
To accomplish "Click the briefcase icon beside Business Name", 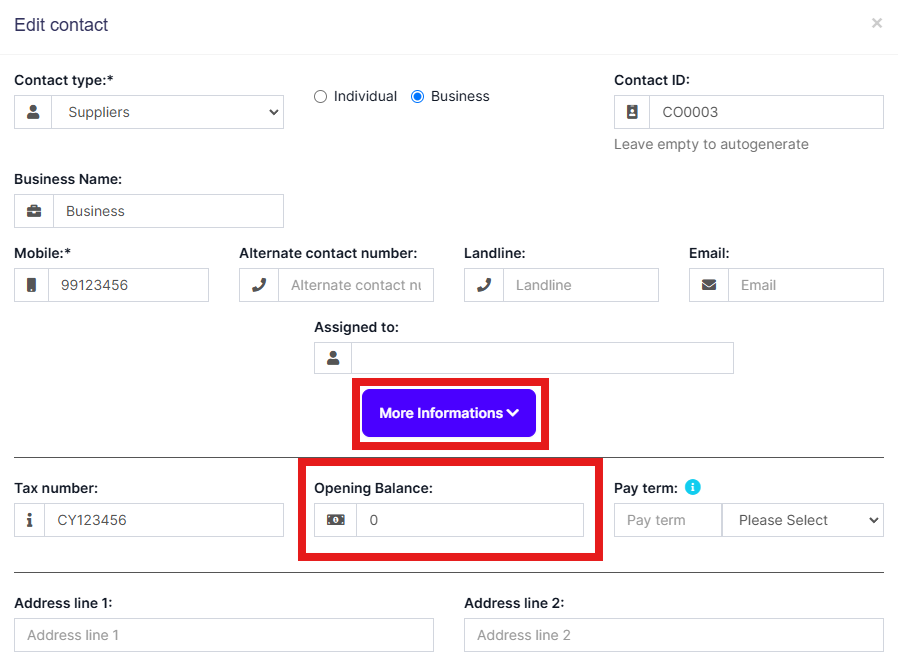I will click(34, 211).
